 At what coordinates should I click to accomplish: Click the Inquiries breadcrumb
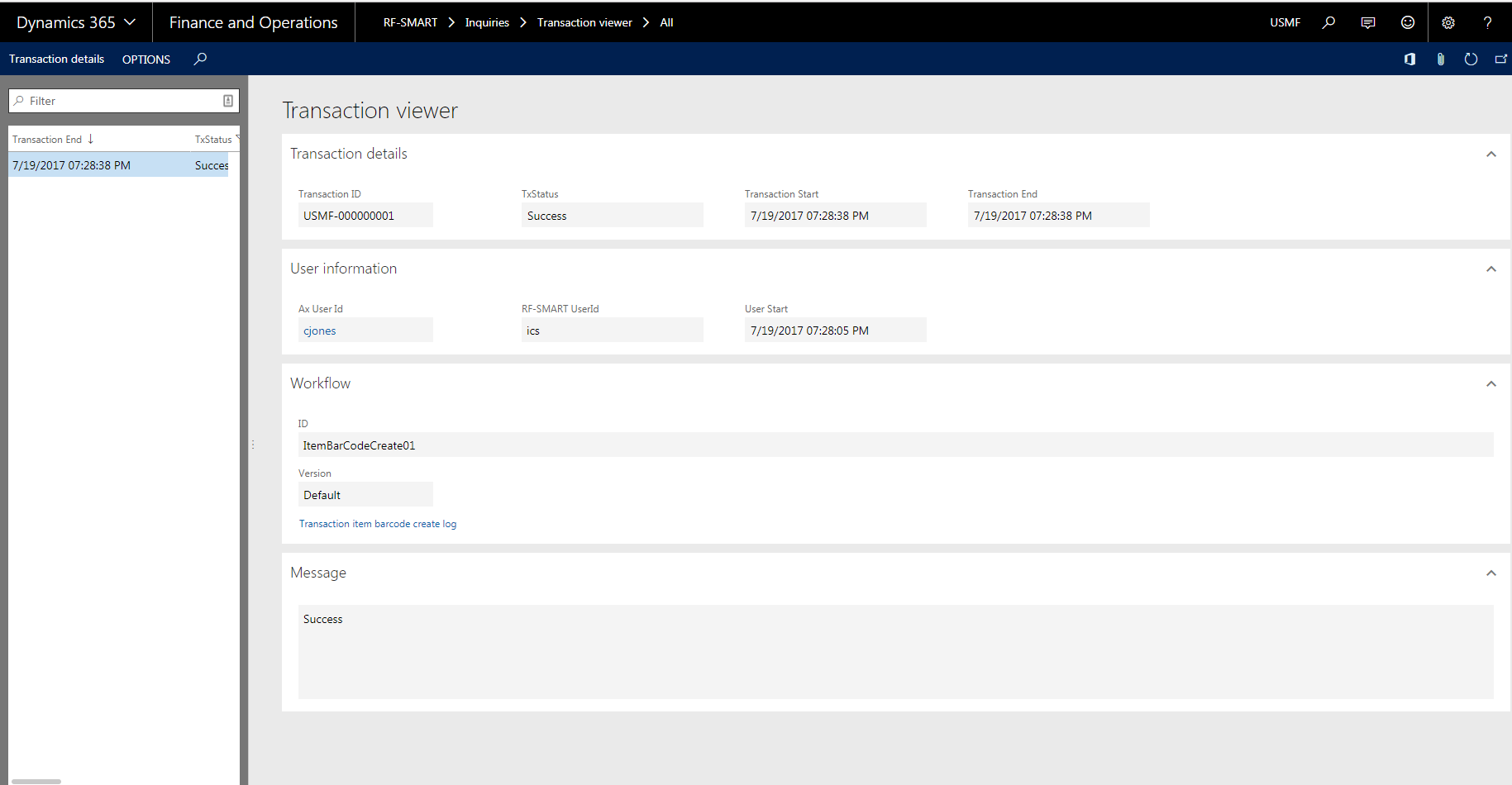coord(487,22)
